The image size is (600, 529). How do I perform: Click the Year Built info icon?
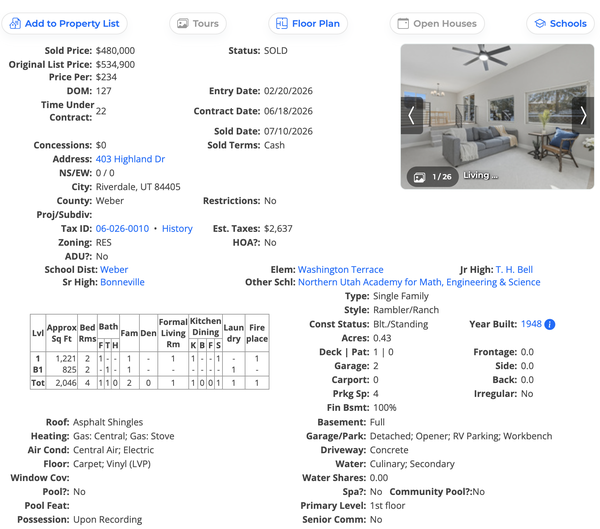[549, 324]
